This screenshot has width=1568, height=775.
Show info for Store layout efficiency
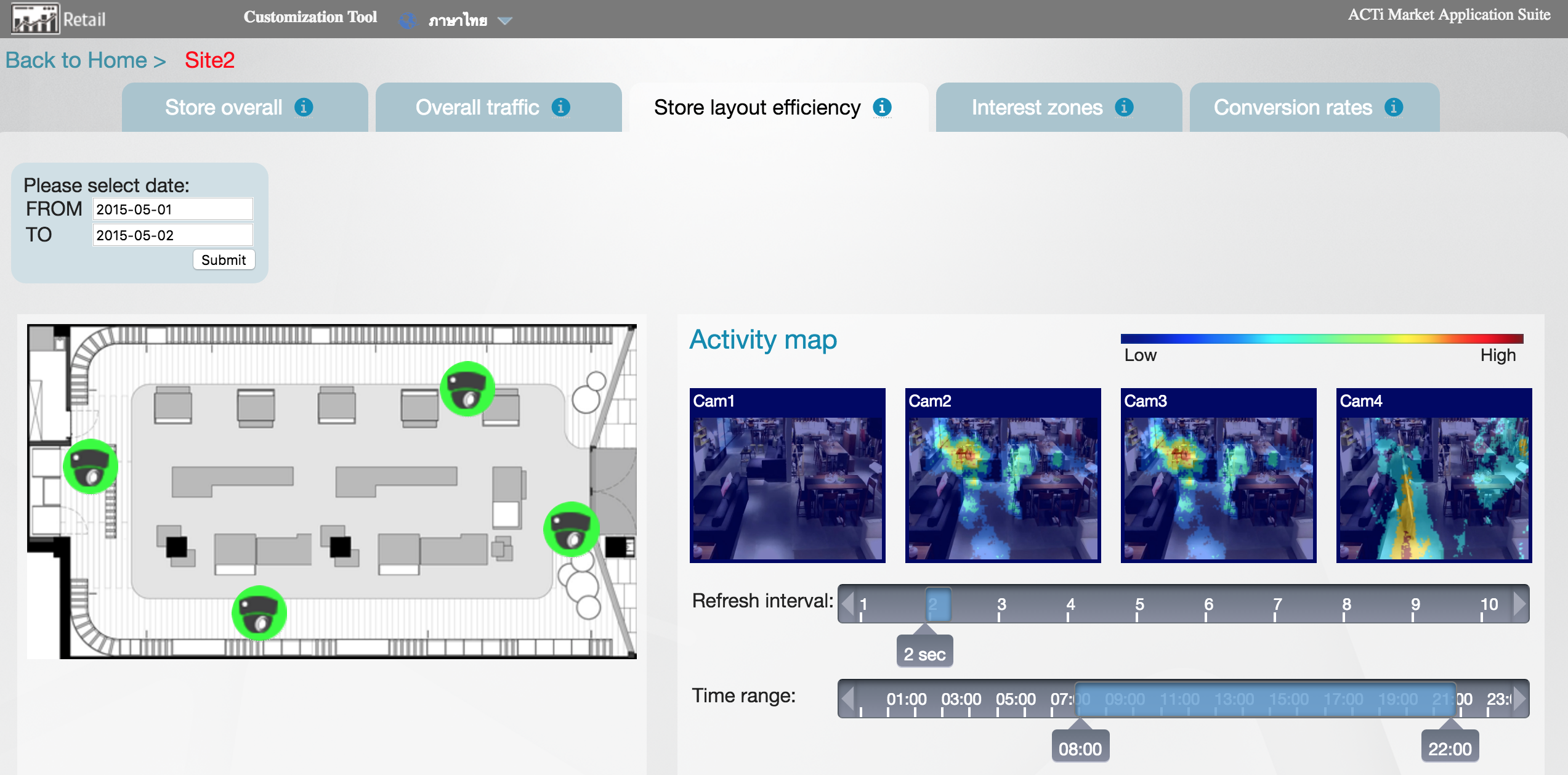pos(882,107)
